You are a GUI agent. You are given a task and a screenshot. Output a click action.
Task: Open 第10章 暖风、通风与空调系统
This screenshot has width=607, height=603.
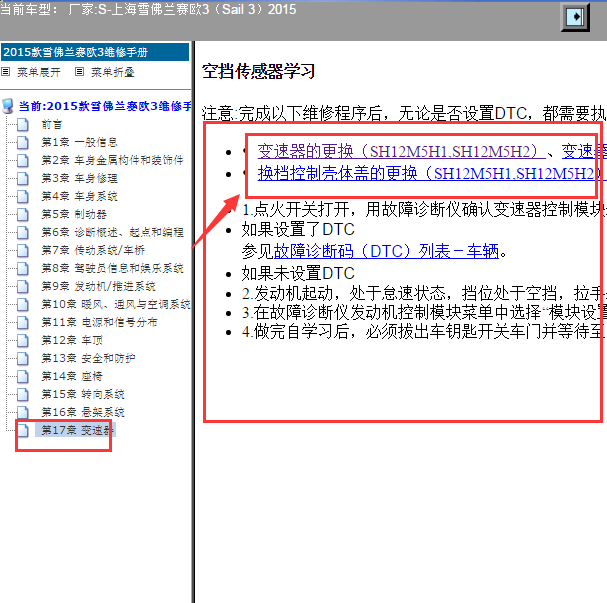[116, 304]
